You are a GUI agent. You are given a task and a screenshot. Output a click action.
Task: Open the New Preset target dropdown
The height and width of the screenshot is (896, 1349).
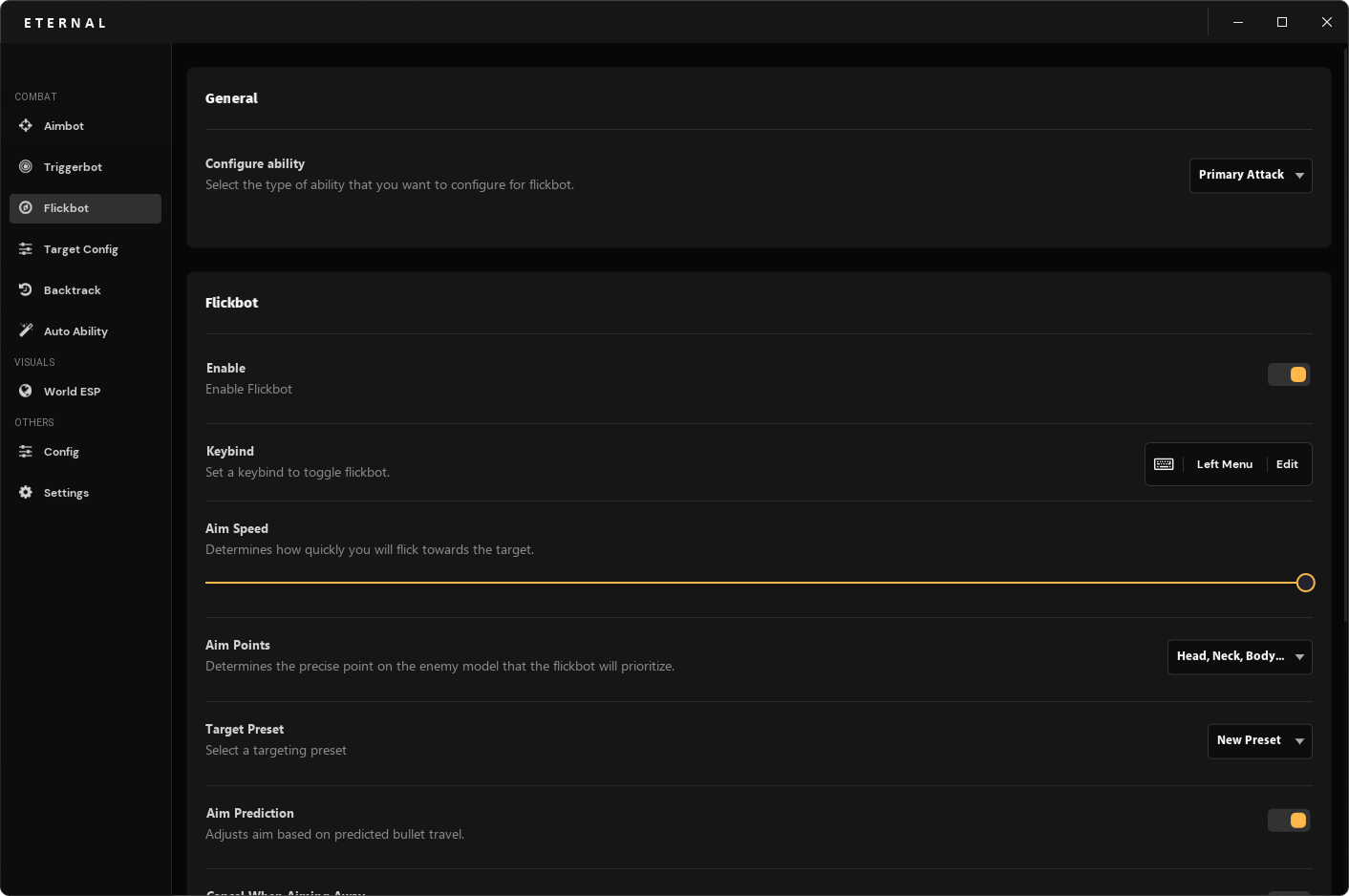click(x=1259, y=741)
